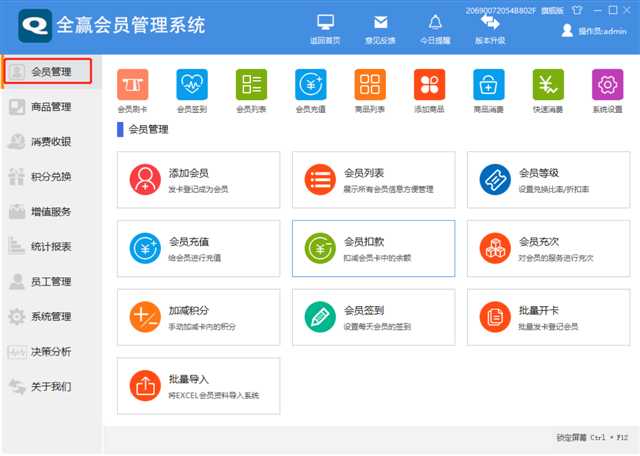640x456 pixels.
Task: Select 消费收银 in the sidebar
Action: pyautogui.click(x=51, y=142)
